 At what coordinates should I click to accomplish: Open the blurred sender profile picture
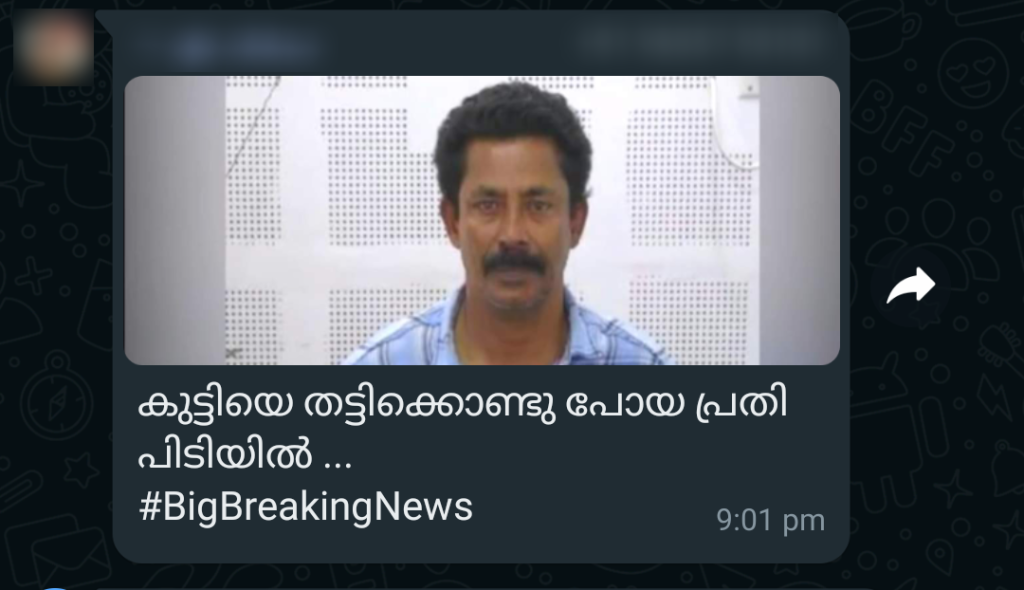[53, 48]
